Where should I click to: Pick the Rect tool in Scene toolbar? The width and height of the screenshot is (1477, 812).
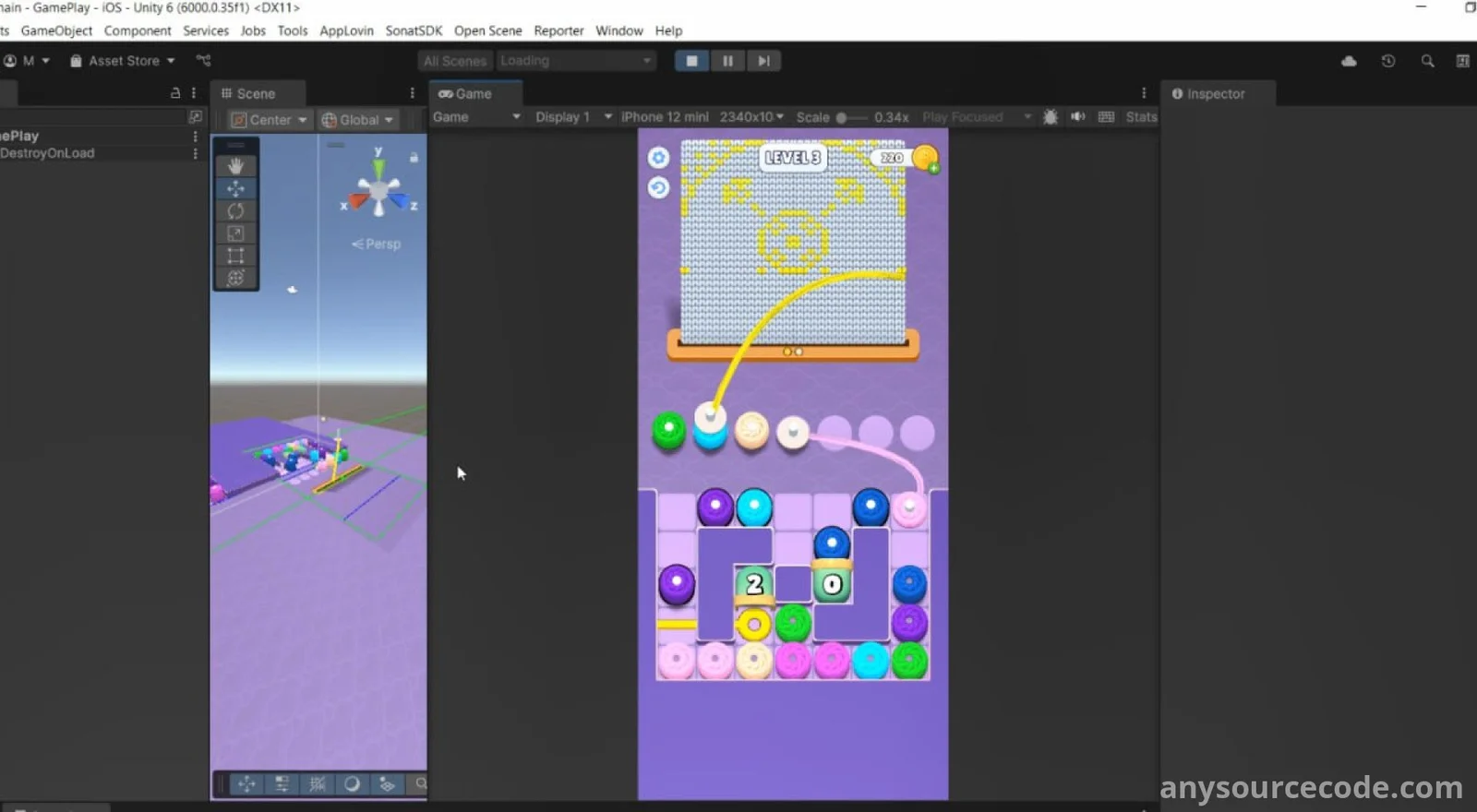tap(235, 256)
